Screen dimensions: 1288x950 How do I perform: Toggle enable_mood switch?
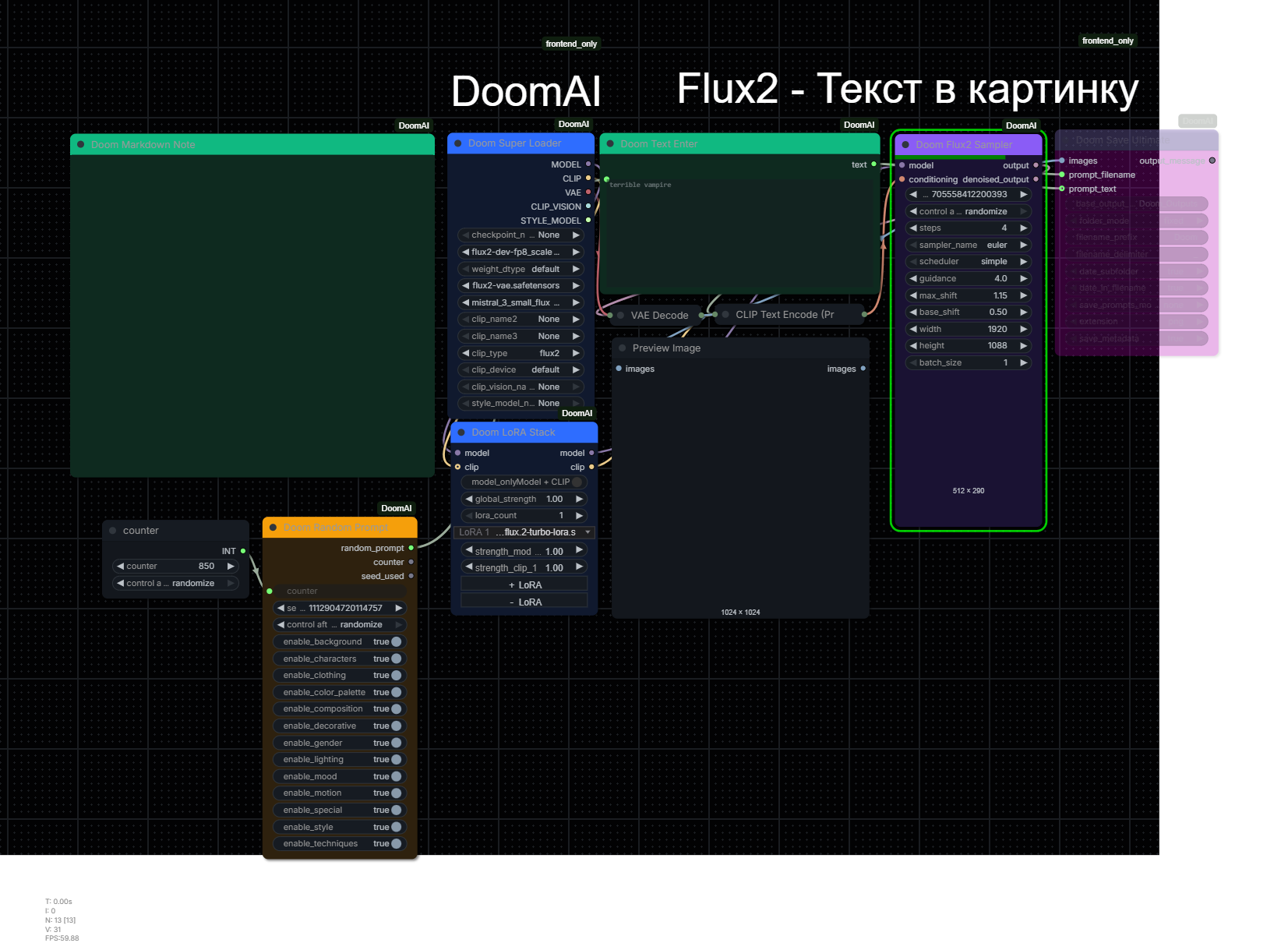point(397,777)
